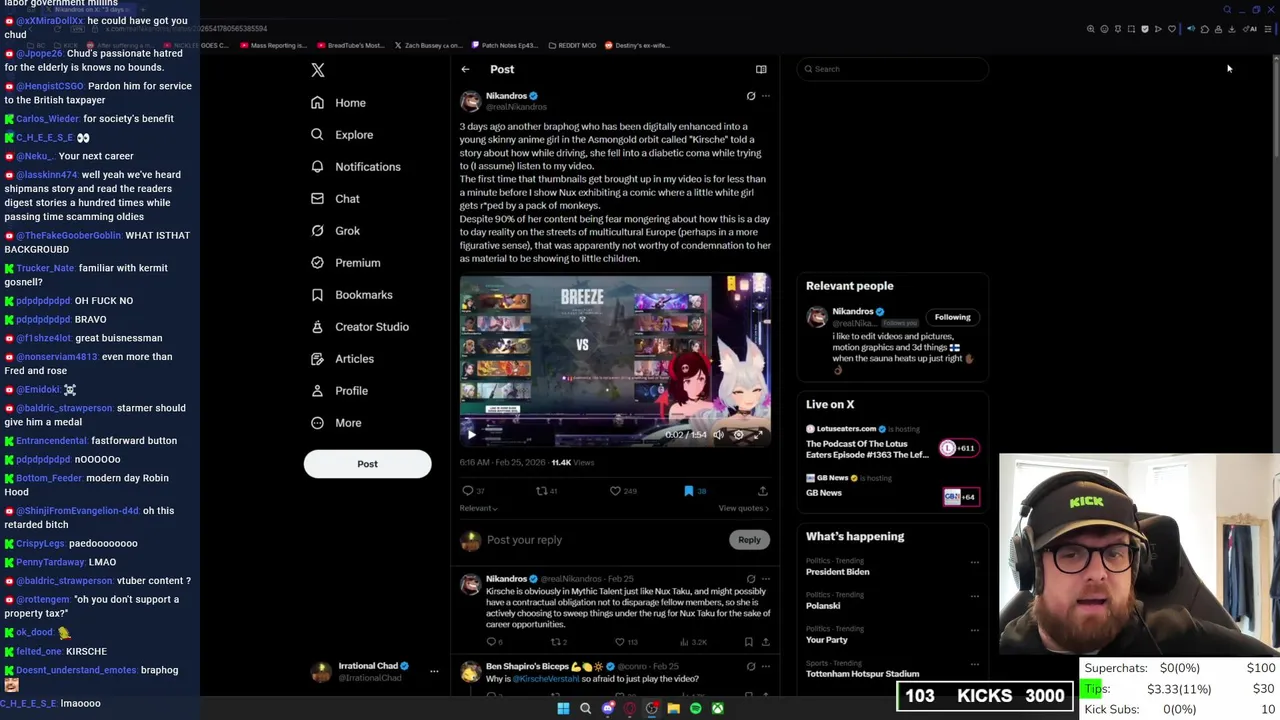Click the Grok icon on Nikandros' main post
The image size is (1280, 720).
(x=751, y=96)
